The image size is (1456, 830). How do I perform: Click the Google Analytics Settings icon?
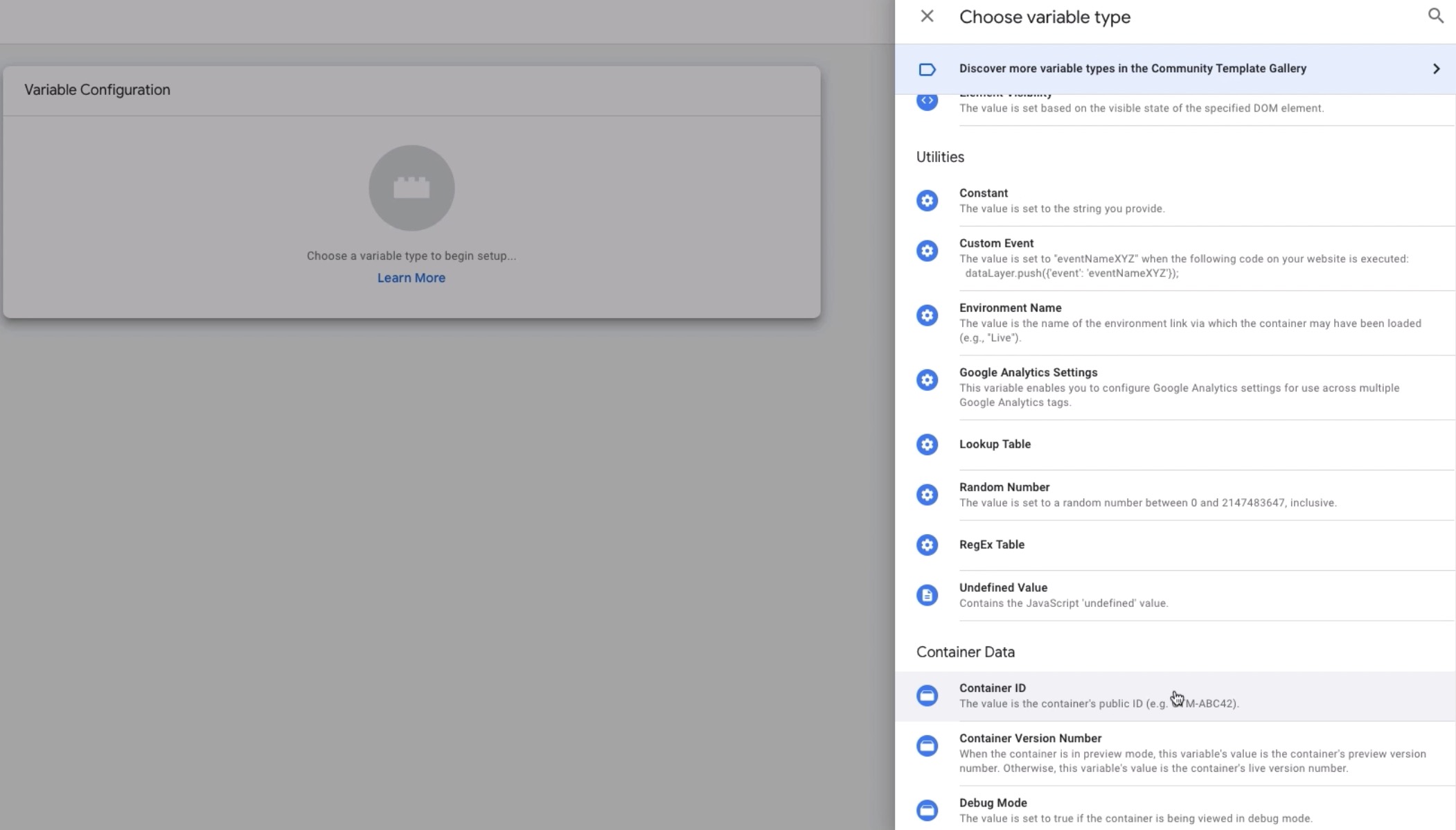pyautogui.click(x=927, y=380)
